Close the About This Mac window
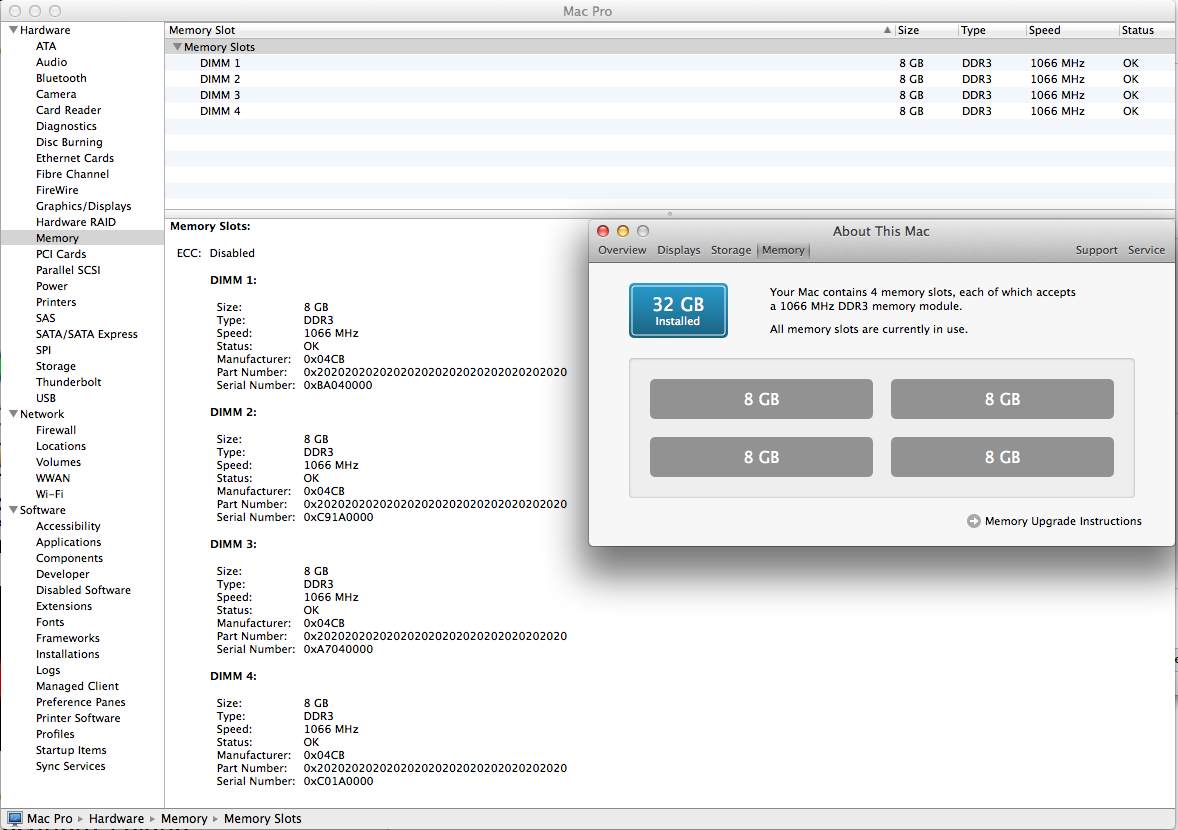1178x830 pixels. point(603,231)
